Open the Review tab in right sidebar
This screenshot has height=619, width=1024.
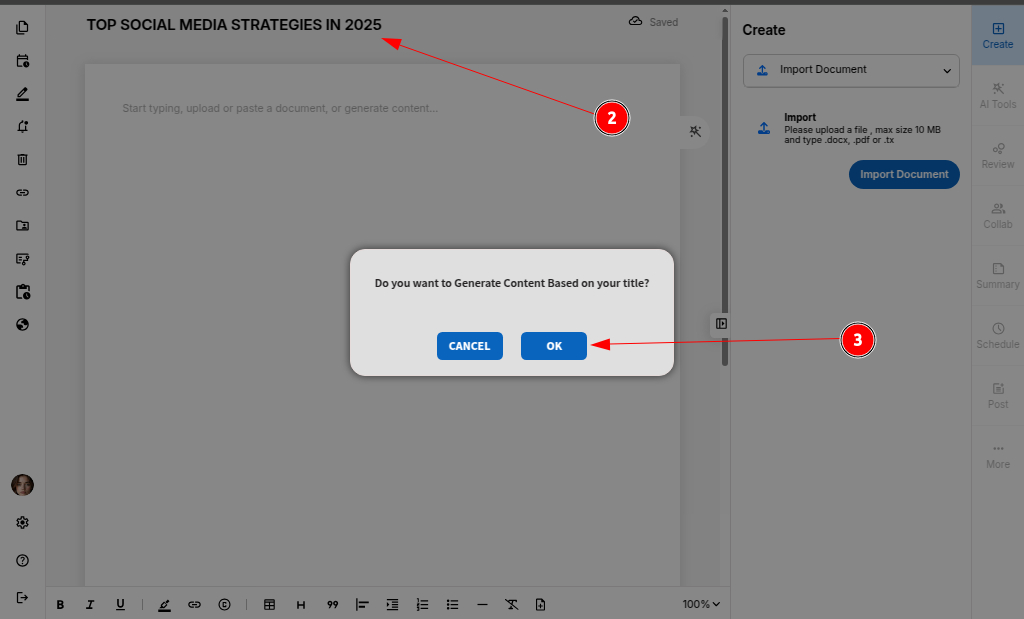[997, 155]
